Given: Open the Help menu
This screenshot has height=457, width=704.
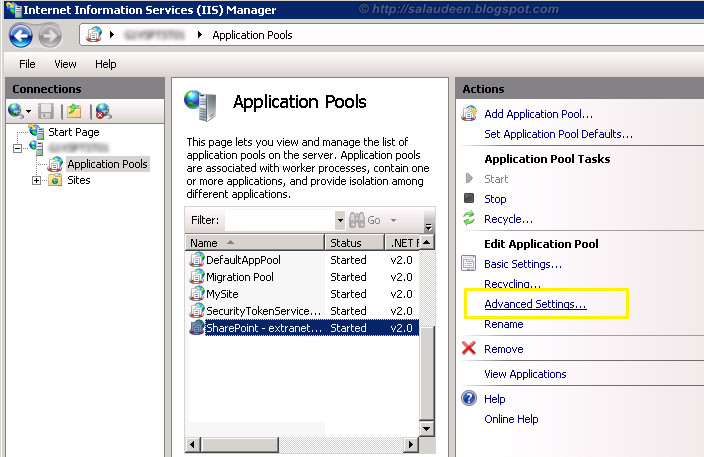Looking at the screenshot, I should (106, 64).
